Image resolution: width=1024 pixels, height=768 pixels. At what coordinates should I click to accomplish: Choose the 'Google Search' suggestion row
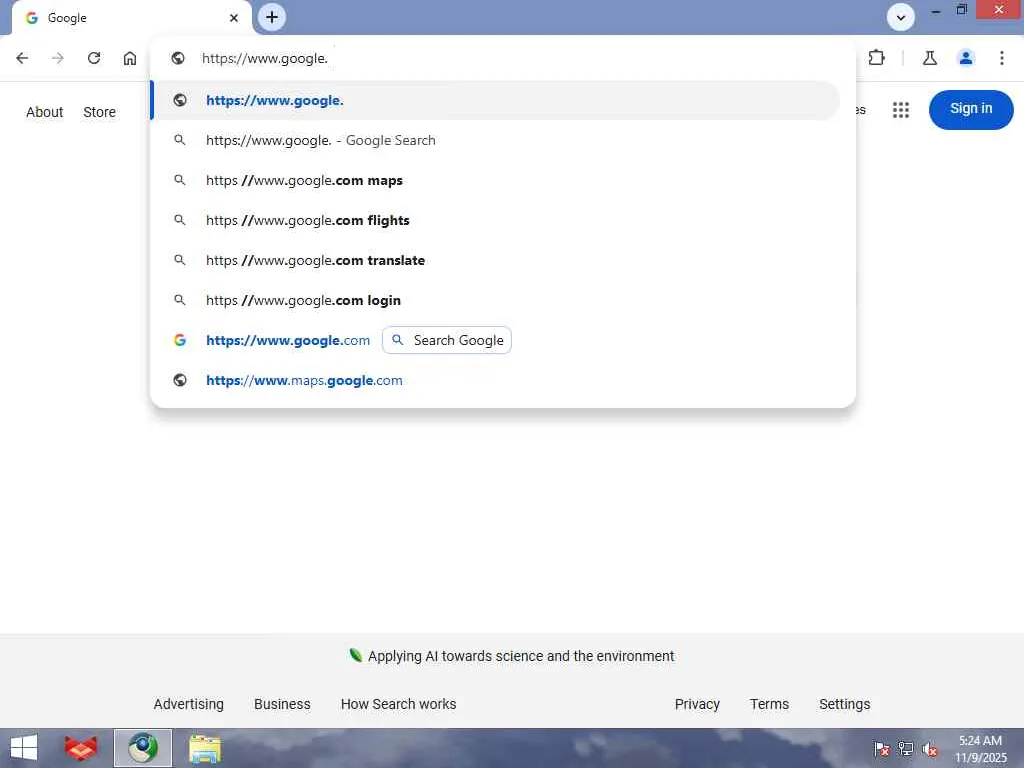tap(496, 140)
